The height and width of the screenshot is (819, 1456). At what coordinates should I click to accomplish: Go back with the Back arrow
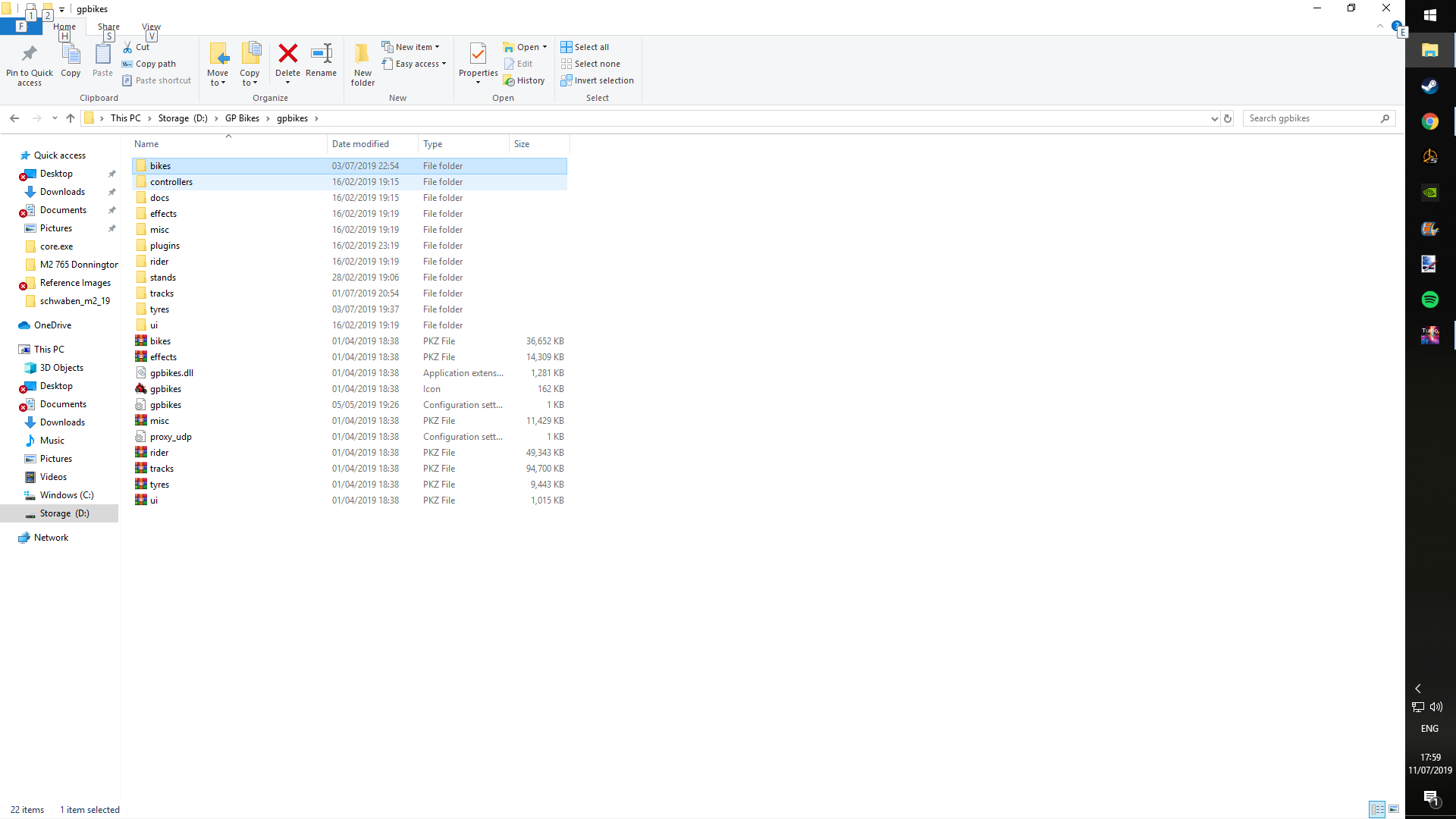coord(14,118)
